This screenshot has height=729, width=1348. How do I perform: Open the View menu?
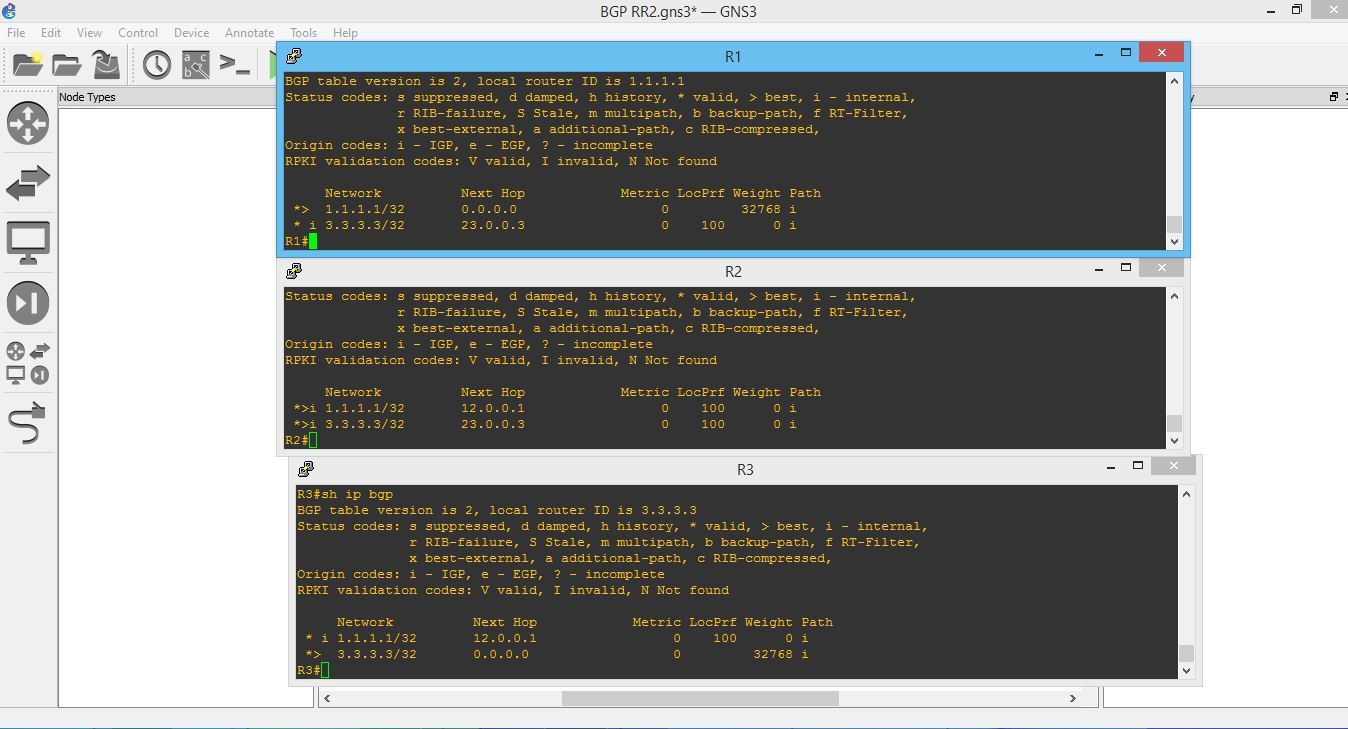click(89, 33)
